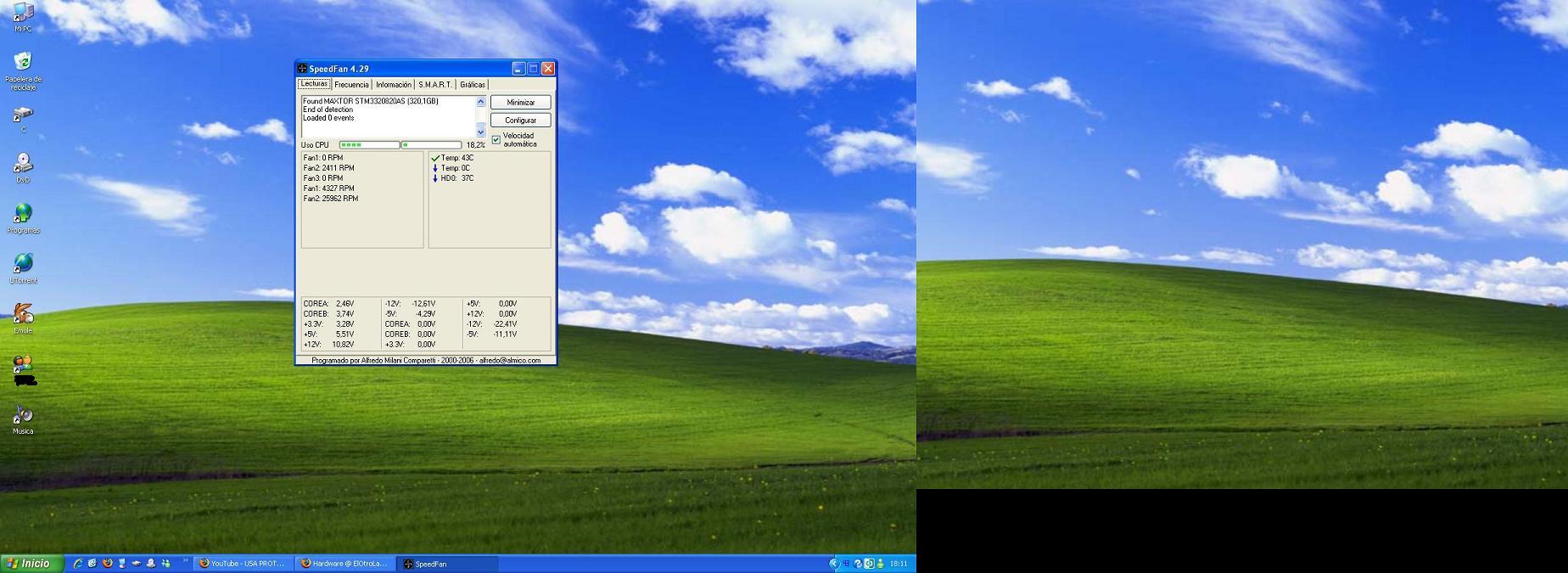Click the first Uso CPU progress bar
The width and height of the screenshot is (1568, 573).
[369, 145]
